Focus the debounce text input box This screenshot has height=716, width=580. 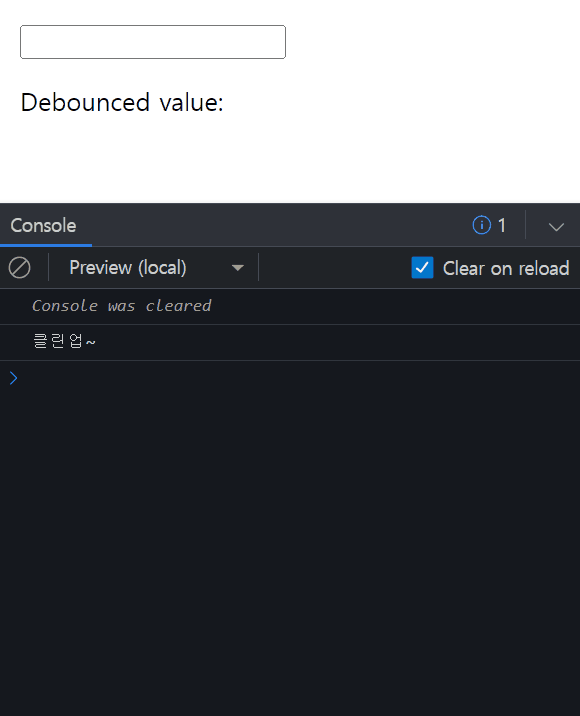pos(153,42)
